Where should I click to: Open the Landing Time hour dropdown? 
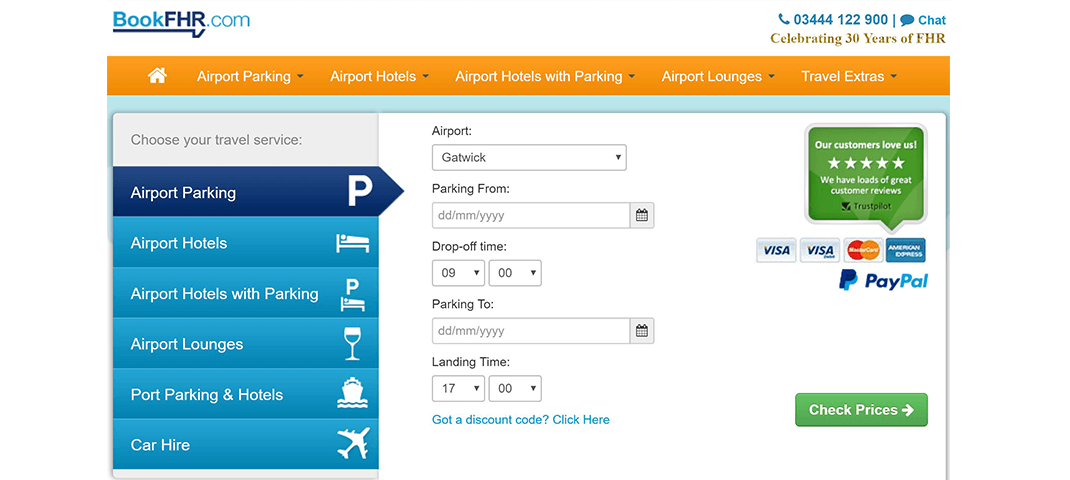[458, 389]
